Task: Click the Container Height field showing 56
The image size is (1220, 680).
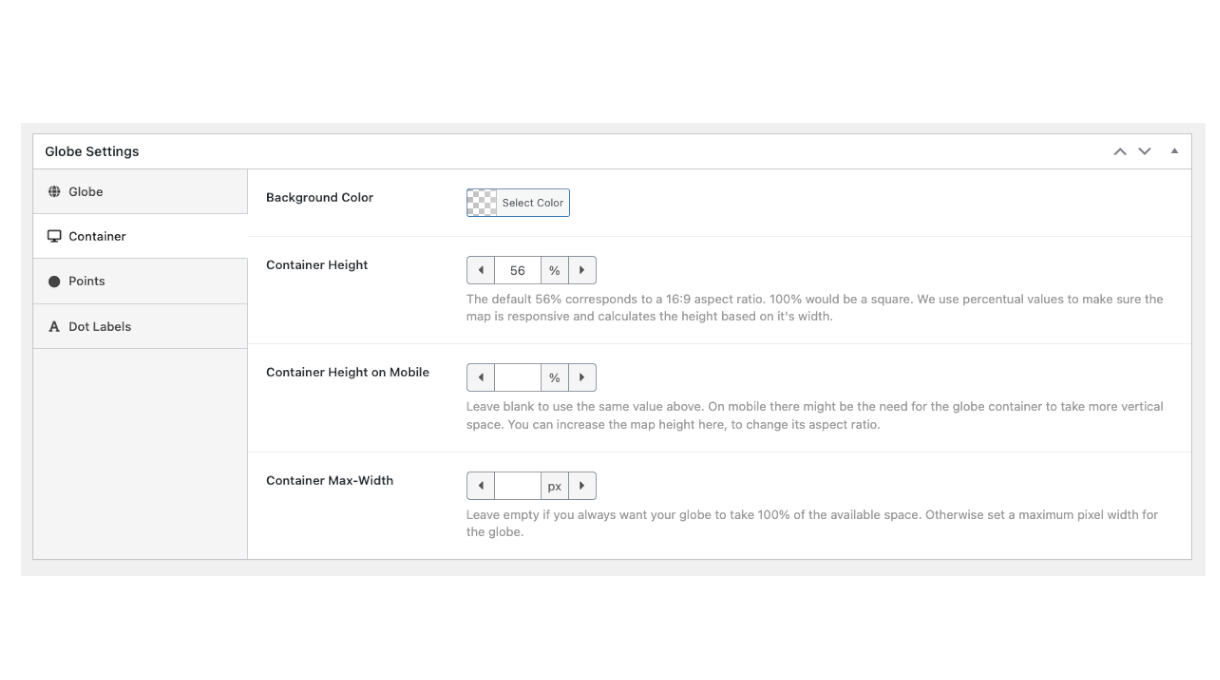Action: coord(518,270)
